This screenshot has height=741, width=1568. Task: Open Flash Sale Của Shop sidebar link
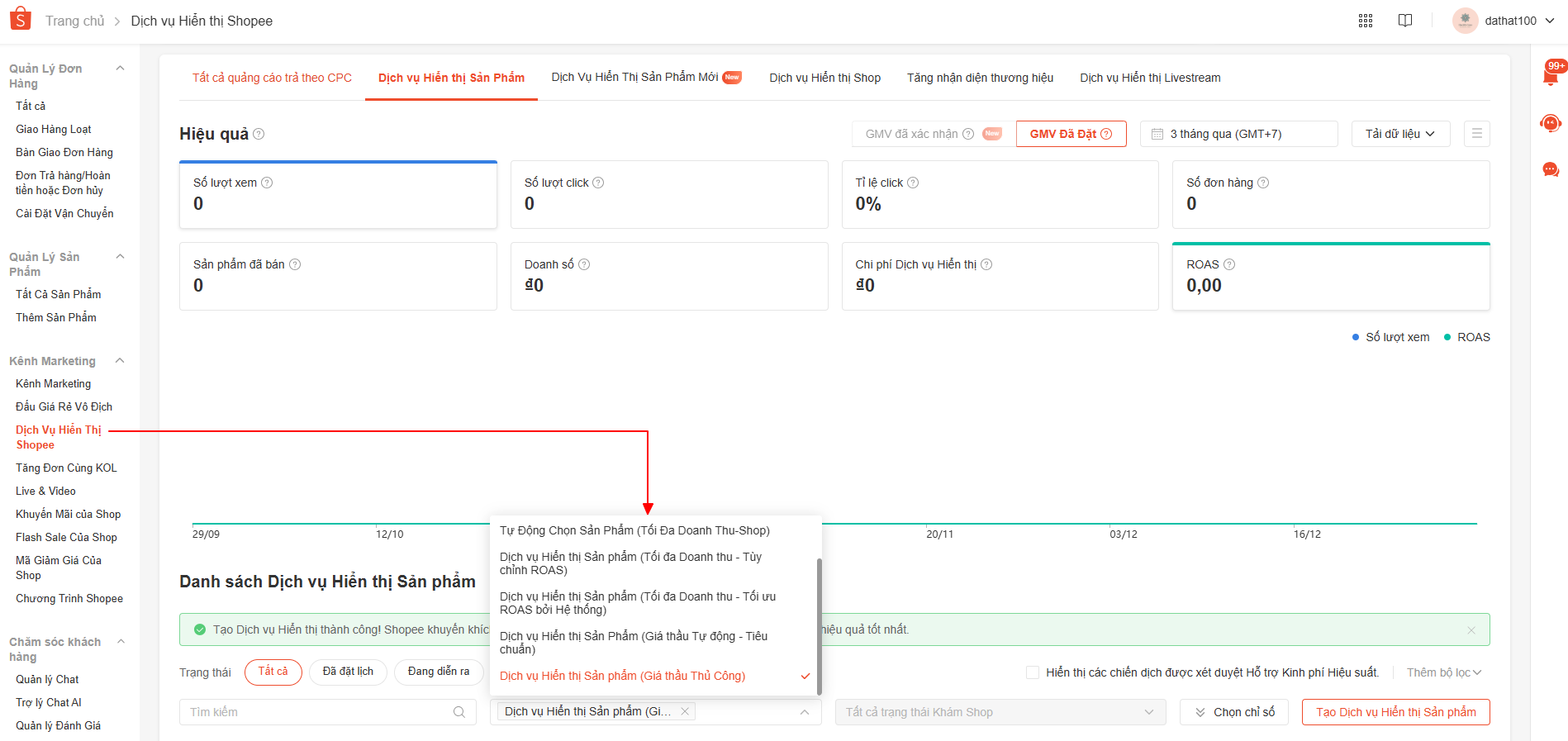pyautogui.click(x=66, y=537)
